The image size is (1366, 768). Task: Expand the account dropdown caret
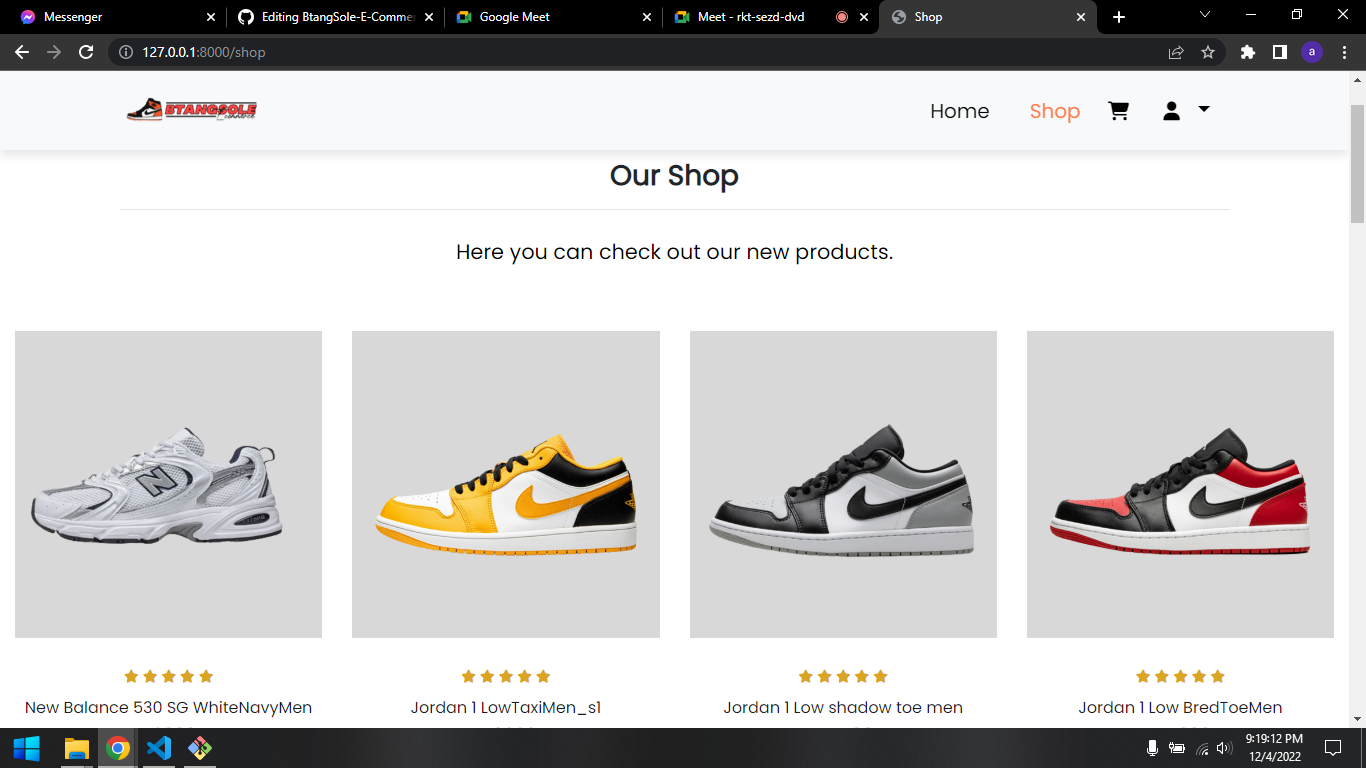[1204, 109]
